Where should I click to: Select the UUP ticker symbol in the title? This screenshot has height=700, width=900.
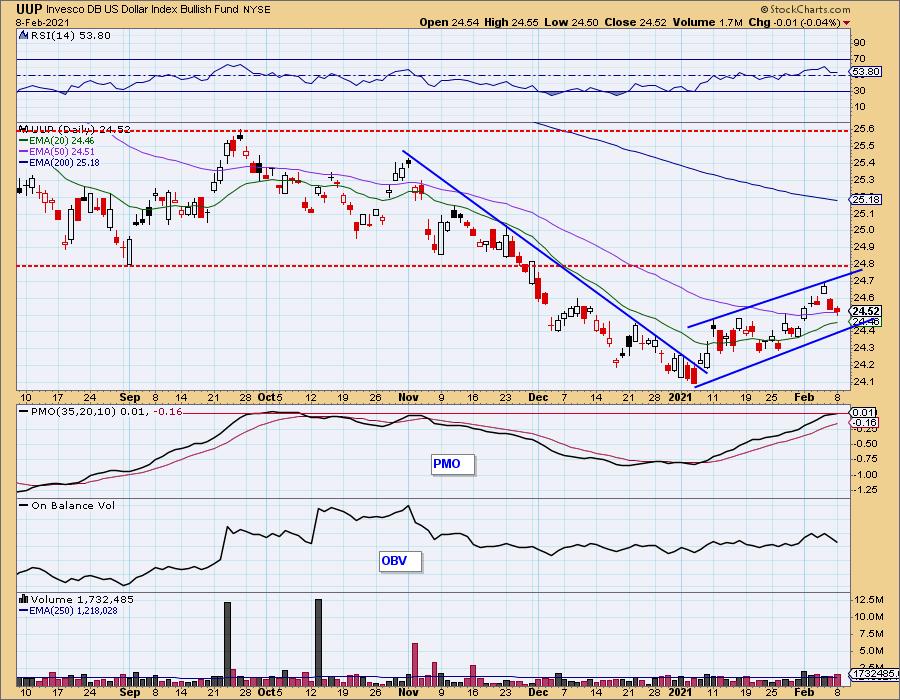coord(28,9)
